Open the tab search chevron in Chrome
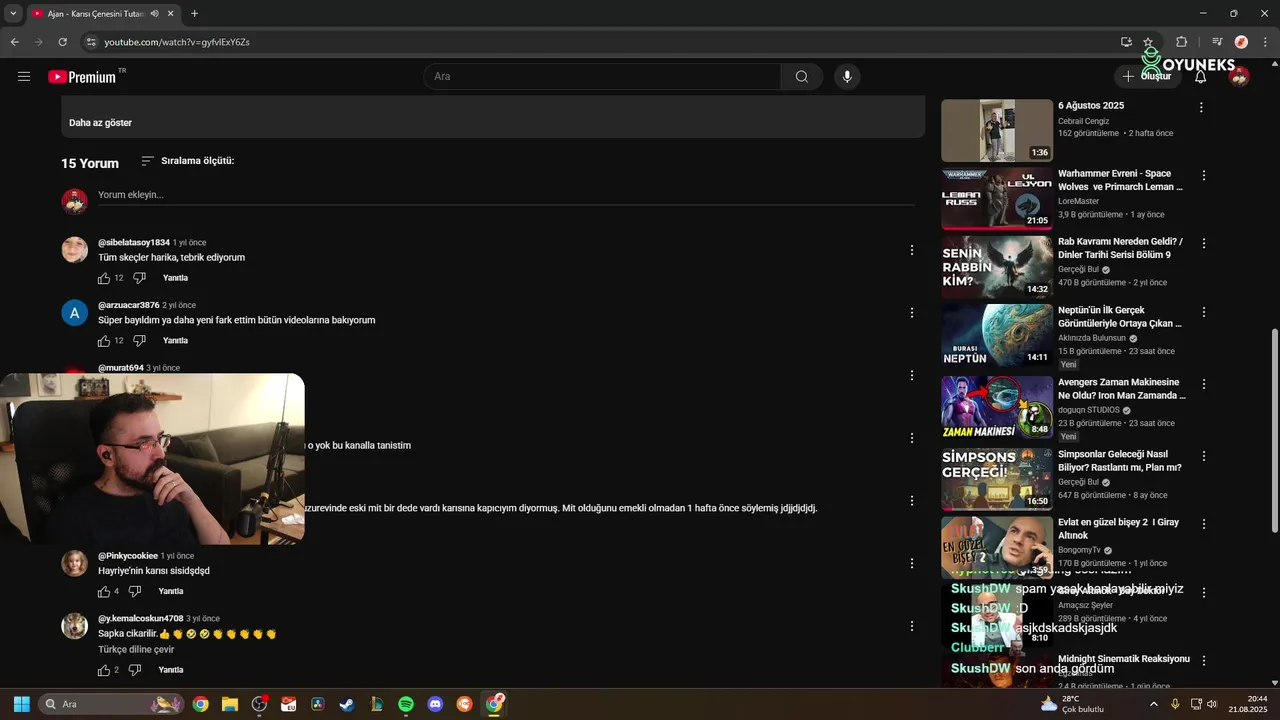 pos(13,13)
